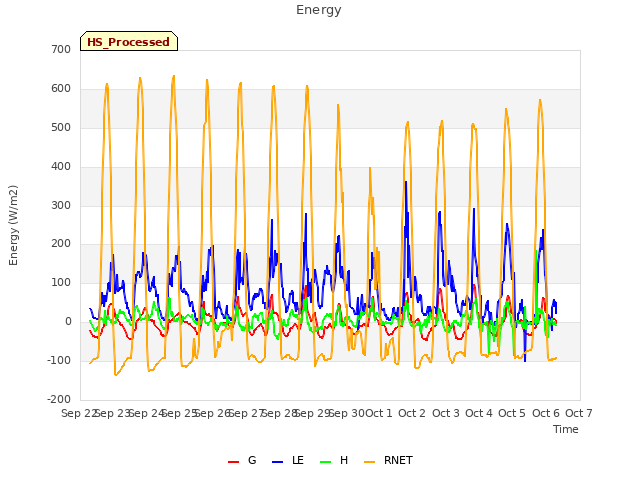Click the Oct 1 x-axis label
The height and width of the screenshot is (480, 640).
[x=378, y=413]
